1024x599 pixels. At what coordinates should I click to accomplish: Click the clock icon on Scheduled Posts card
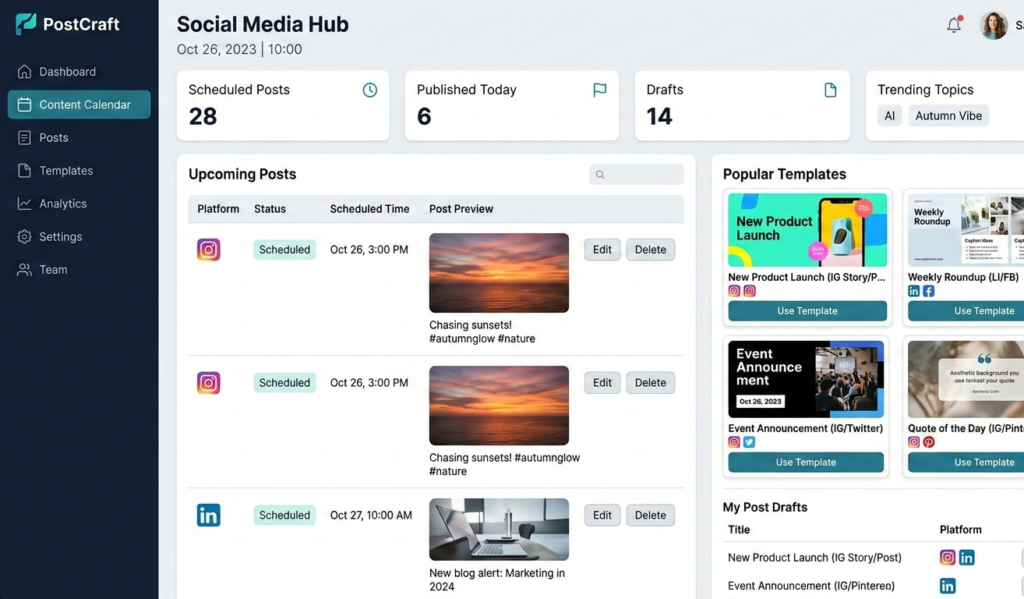[370, 89]
